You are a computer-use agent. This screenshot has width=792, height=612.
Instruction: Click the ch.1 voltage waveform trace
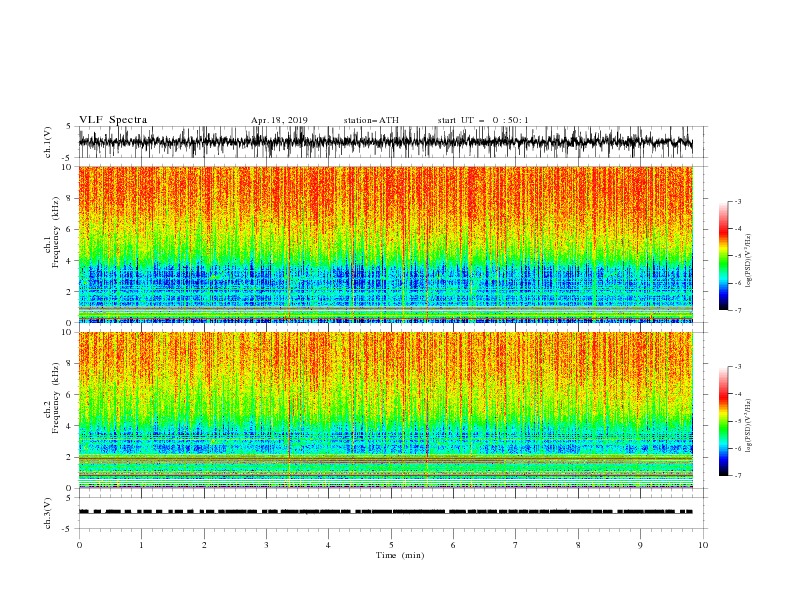pyautogui.click(x=385, y=142)
